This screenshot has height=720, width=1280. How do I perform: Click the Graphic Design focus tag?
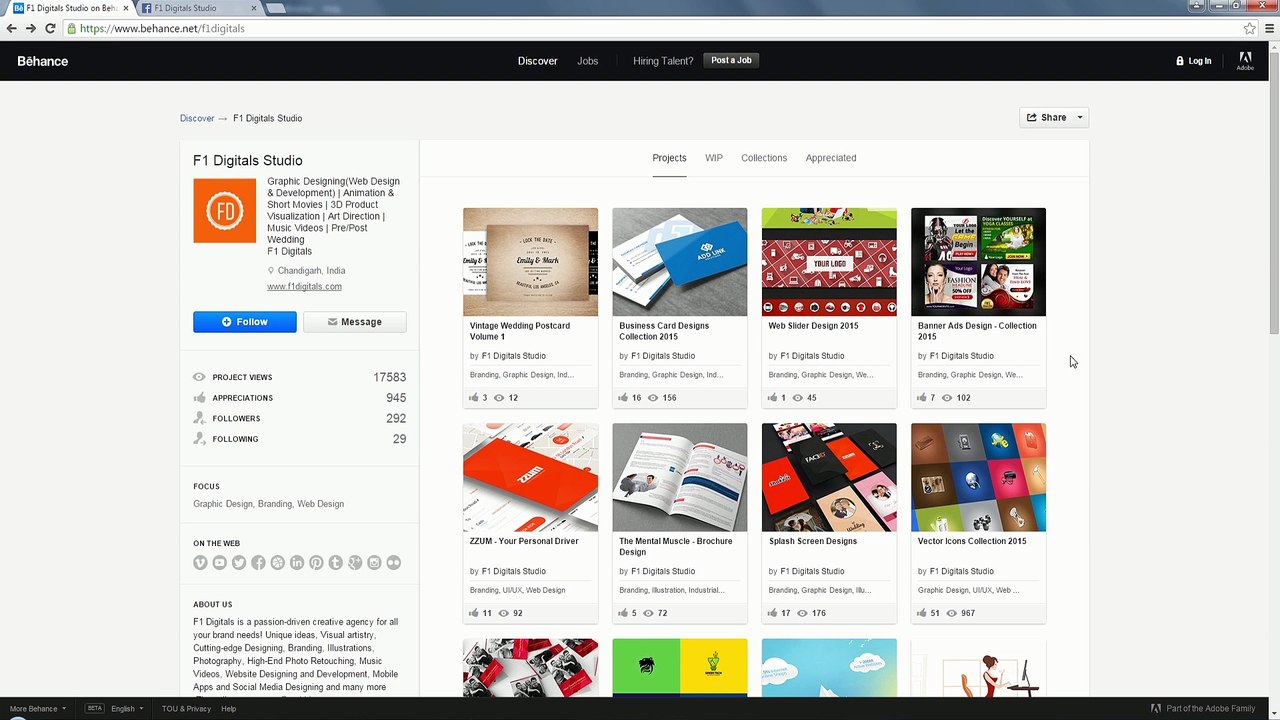click(x=223, y=504)
